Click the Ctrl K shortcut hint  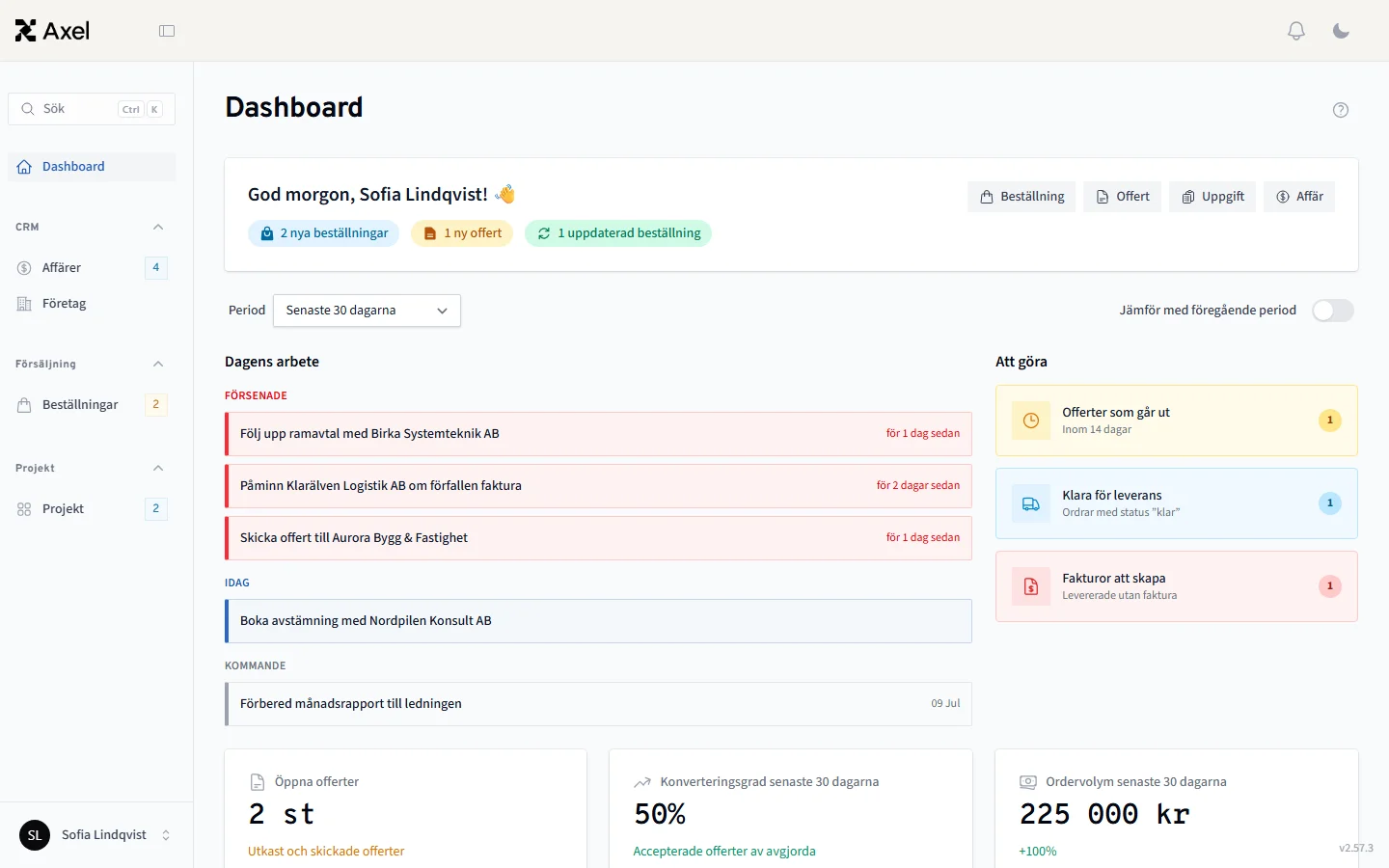[x=141, y=110]
